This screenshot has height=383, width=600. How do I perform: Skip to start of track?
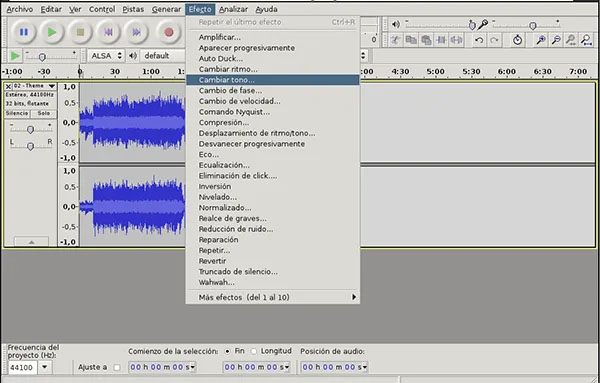109,32
